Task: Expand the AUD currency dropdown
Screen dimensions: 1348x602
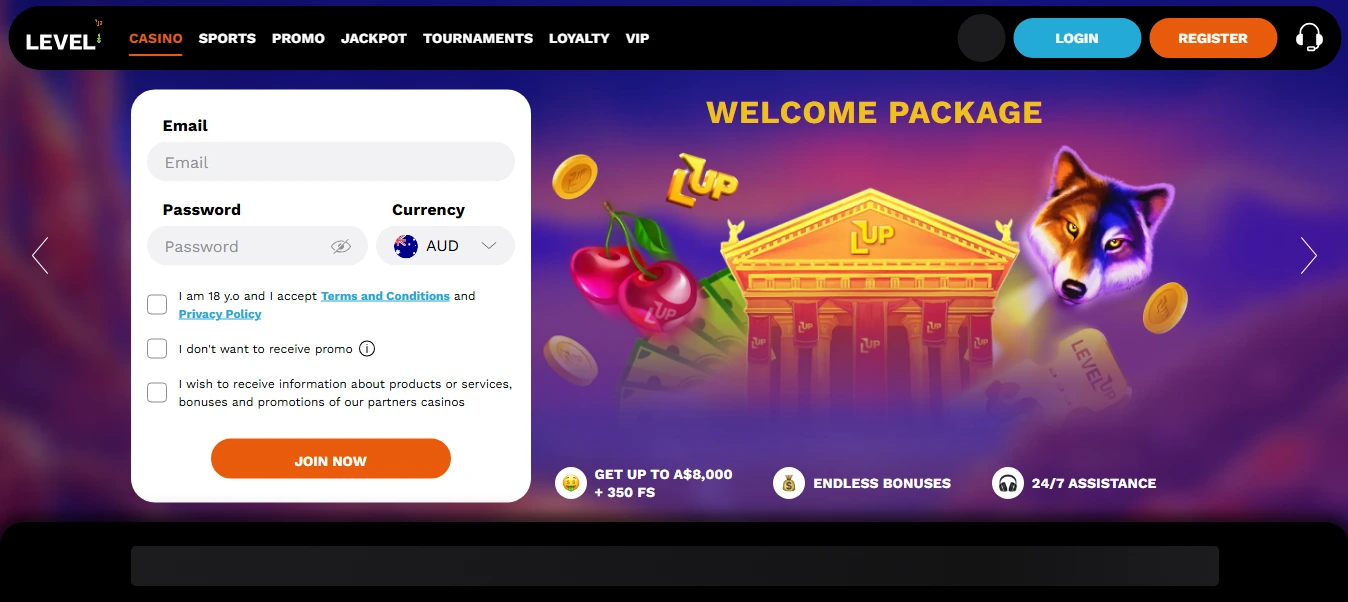Action: 445,246
